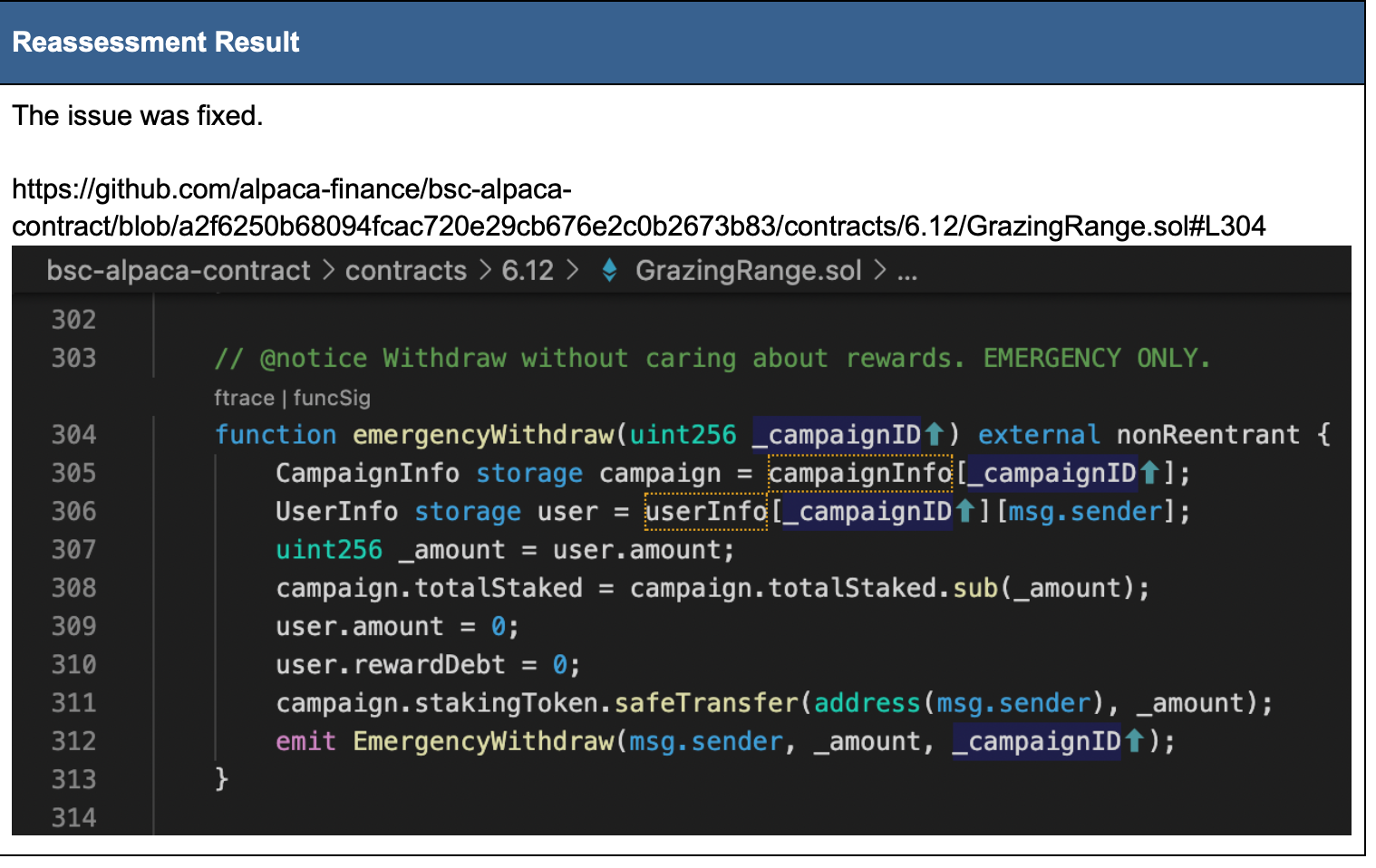Click the funcSig code lens link

[332, 398]
